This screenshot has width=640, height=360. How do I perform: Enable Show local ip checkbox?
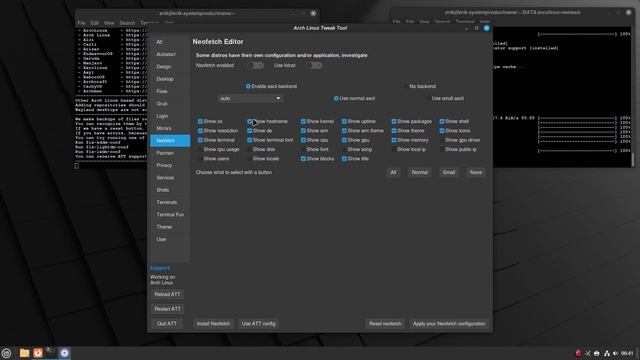(x=394, y=149)
